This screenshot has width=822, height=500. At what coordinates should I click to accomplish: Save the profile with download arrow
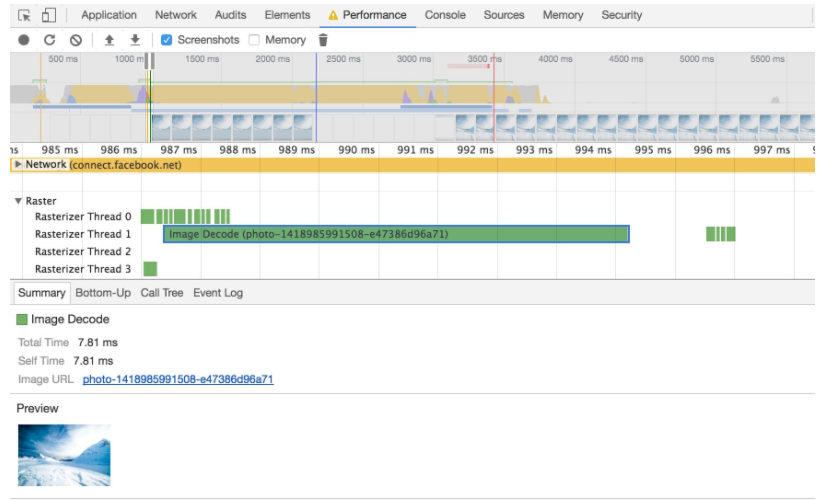pyautogui.click(x=135, y=40)
